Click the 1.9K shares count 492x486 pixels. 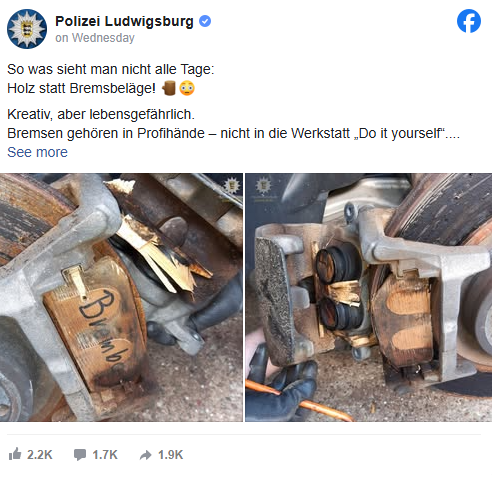[170, 455]
